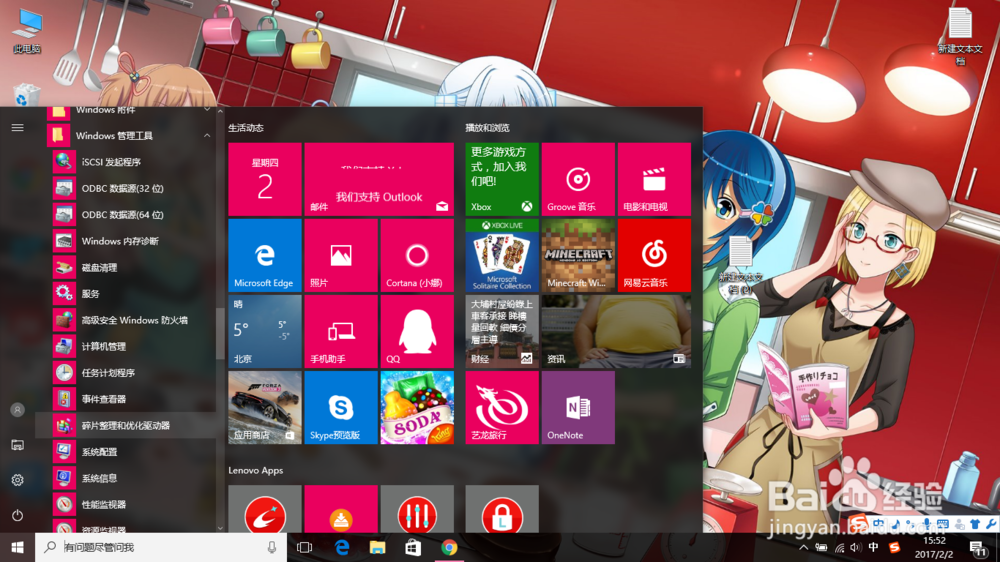This screenshot has width=1000, height=562.
Task: Open 性能监视器
Action: pyautogui.click(x=126, y=505)
